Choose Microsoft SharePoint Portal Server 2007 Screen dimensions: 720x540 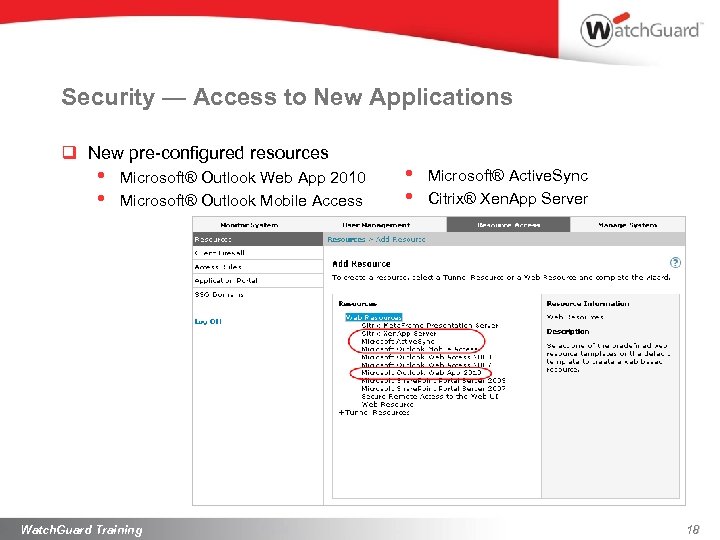[433, 388]
